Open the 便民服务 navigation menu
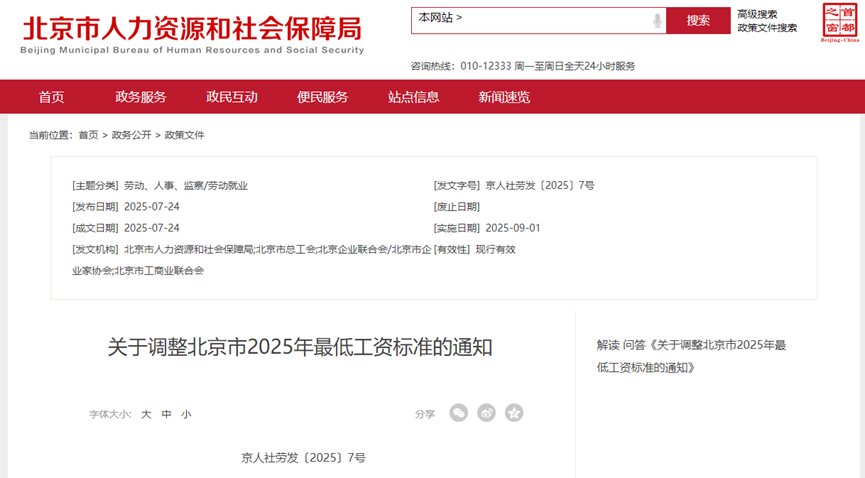865x478 pixels. 323,97
